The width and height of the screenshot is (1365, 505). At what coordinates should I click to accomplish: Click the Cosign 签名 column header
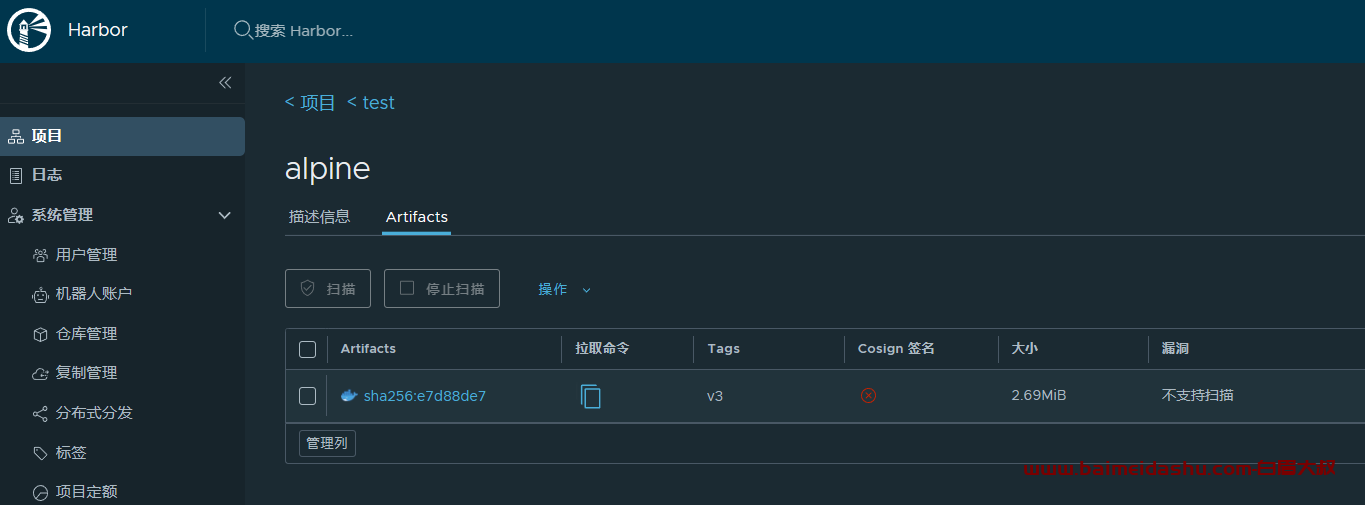896,349
